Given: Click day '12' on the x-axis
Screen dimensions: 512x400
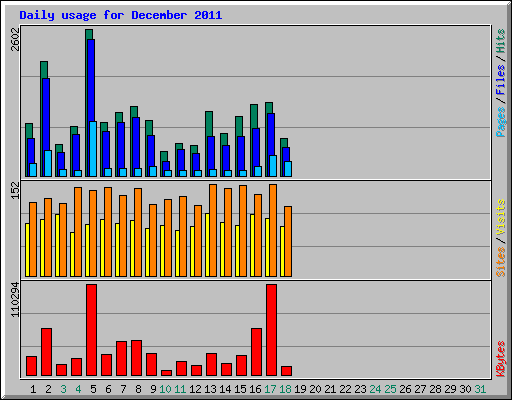Looking at the screenshot, I should click(x=195, y=389).
